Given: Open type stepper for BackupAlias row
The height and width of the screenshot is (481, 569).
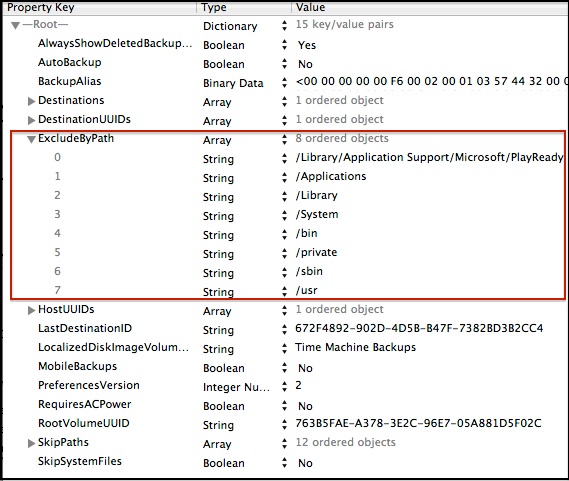Looking at the screenshot, I should [284, 83].
